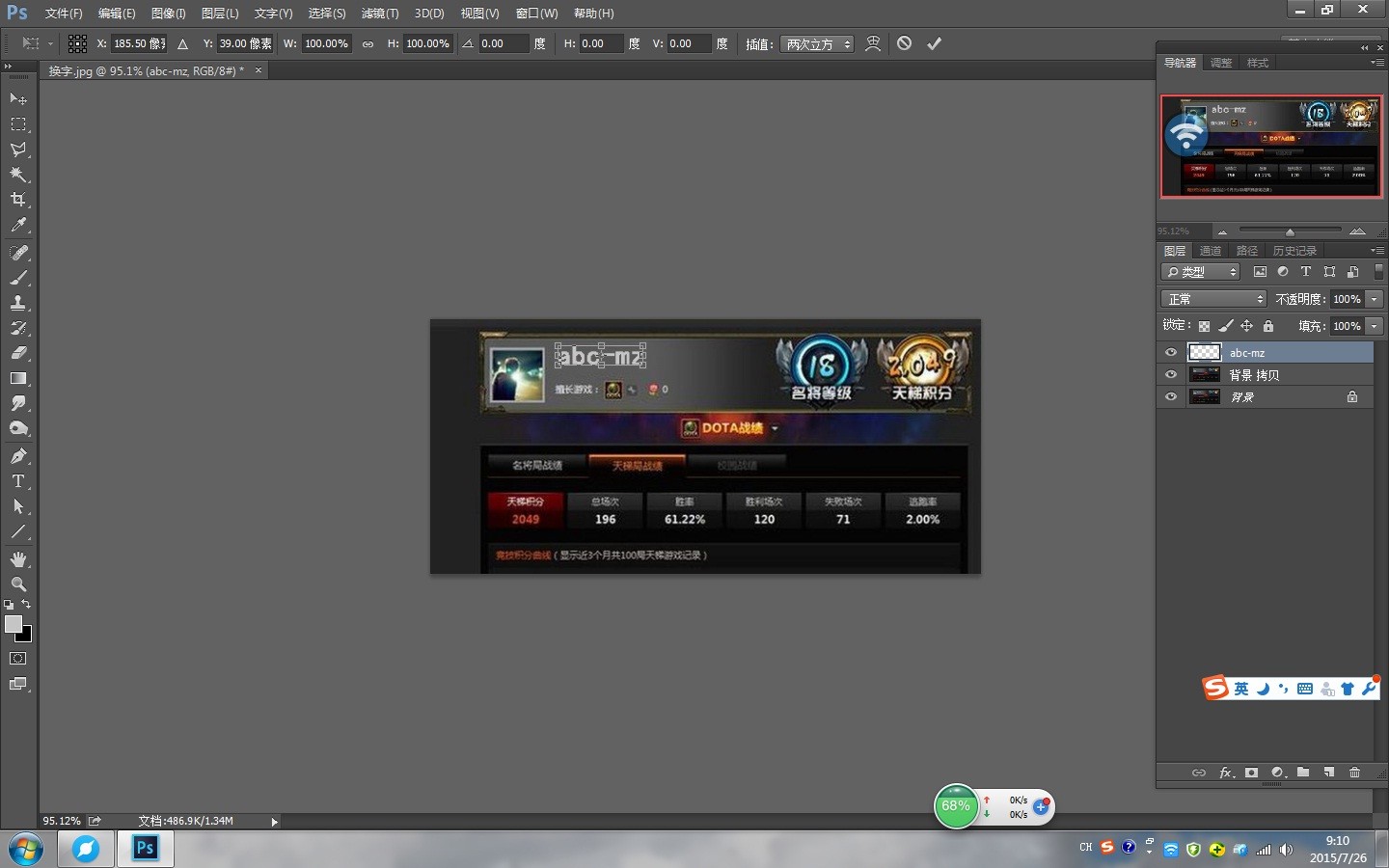Add a layer mask from Layers panel
Viewport: 1389px width, 868px height.
point(1251,773)
